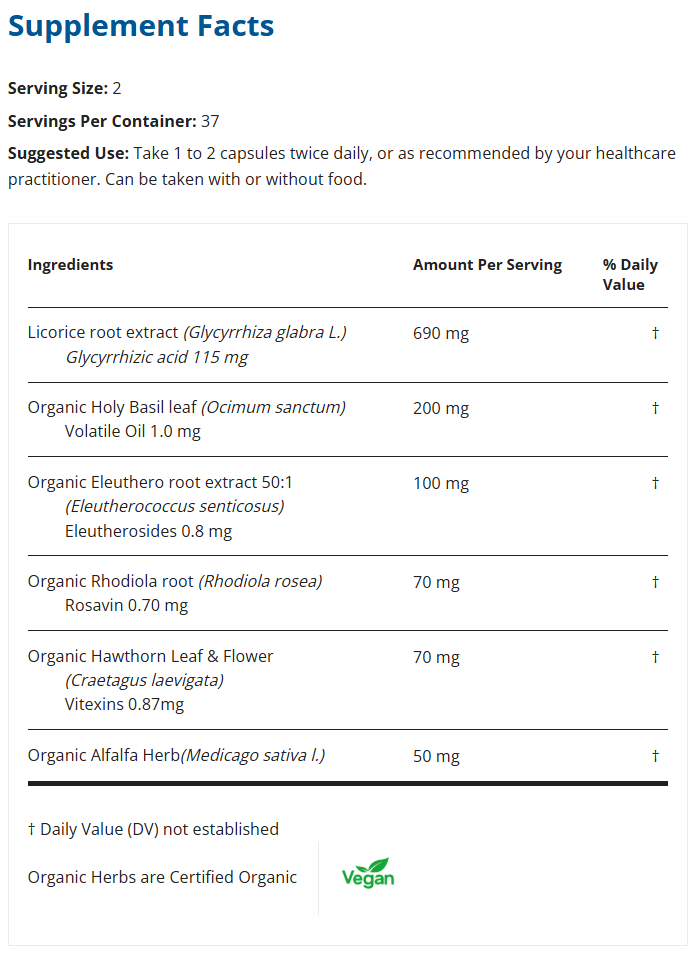Click the Rosavin 0.70 mg sub-ingredient
697x959 pixels.
tap(126, 605)
